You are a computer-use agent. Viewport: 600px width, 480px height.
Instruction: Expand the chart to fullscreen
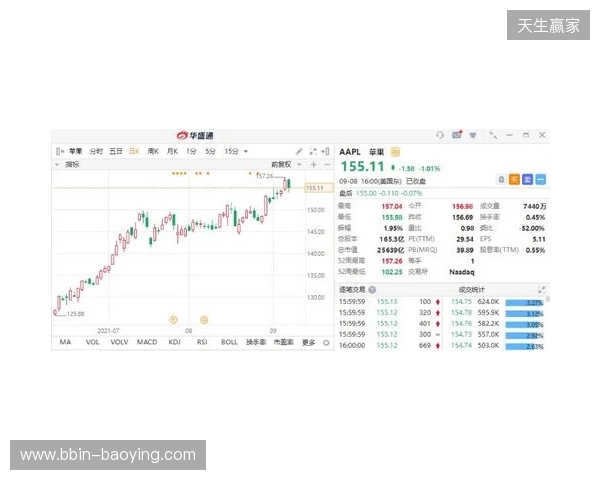tap(313, 152)
